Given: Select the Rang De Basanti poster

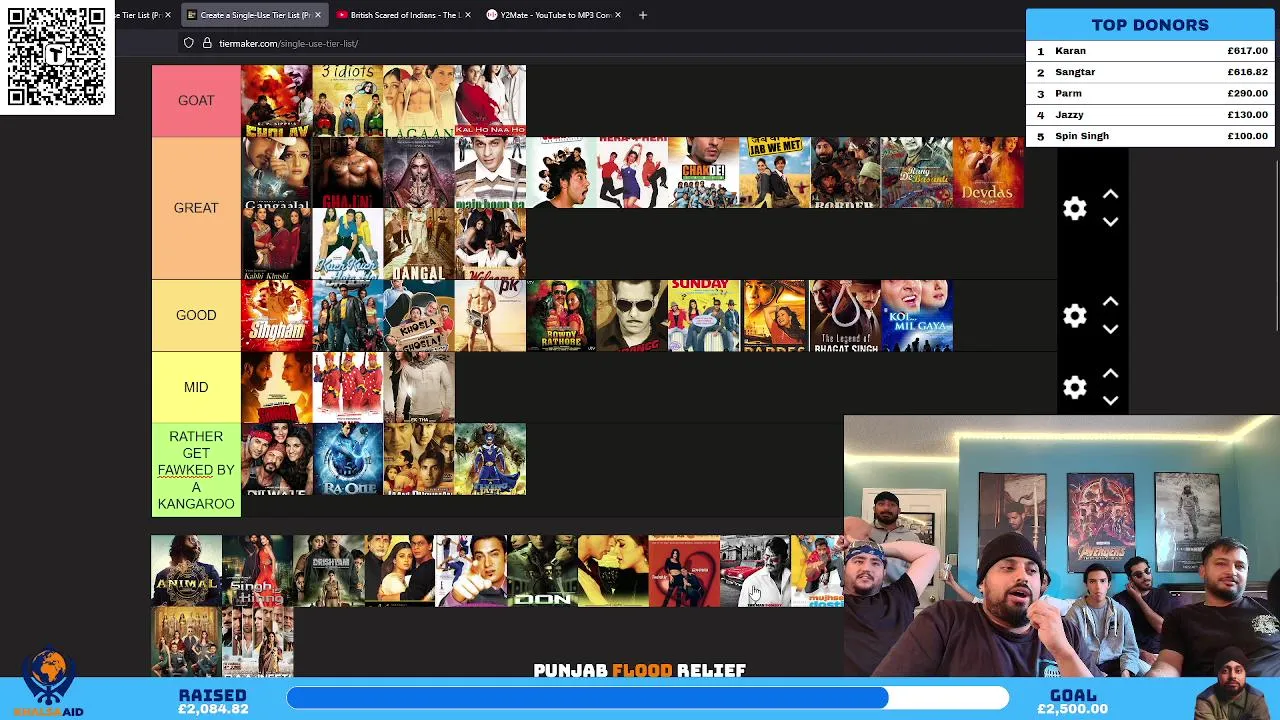Looking at the screenshot, I should coord(916,172).
